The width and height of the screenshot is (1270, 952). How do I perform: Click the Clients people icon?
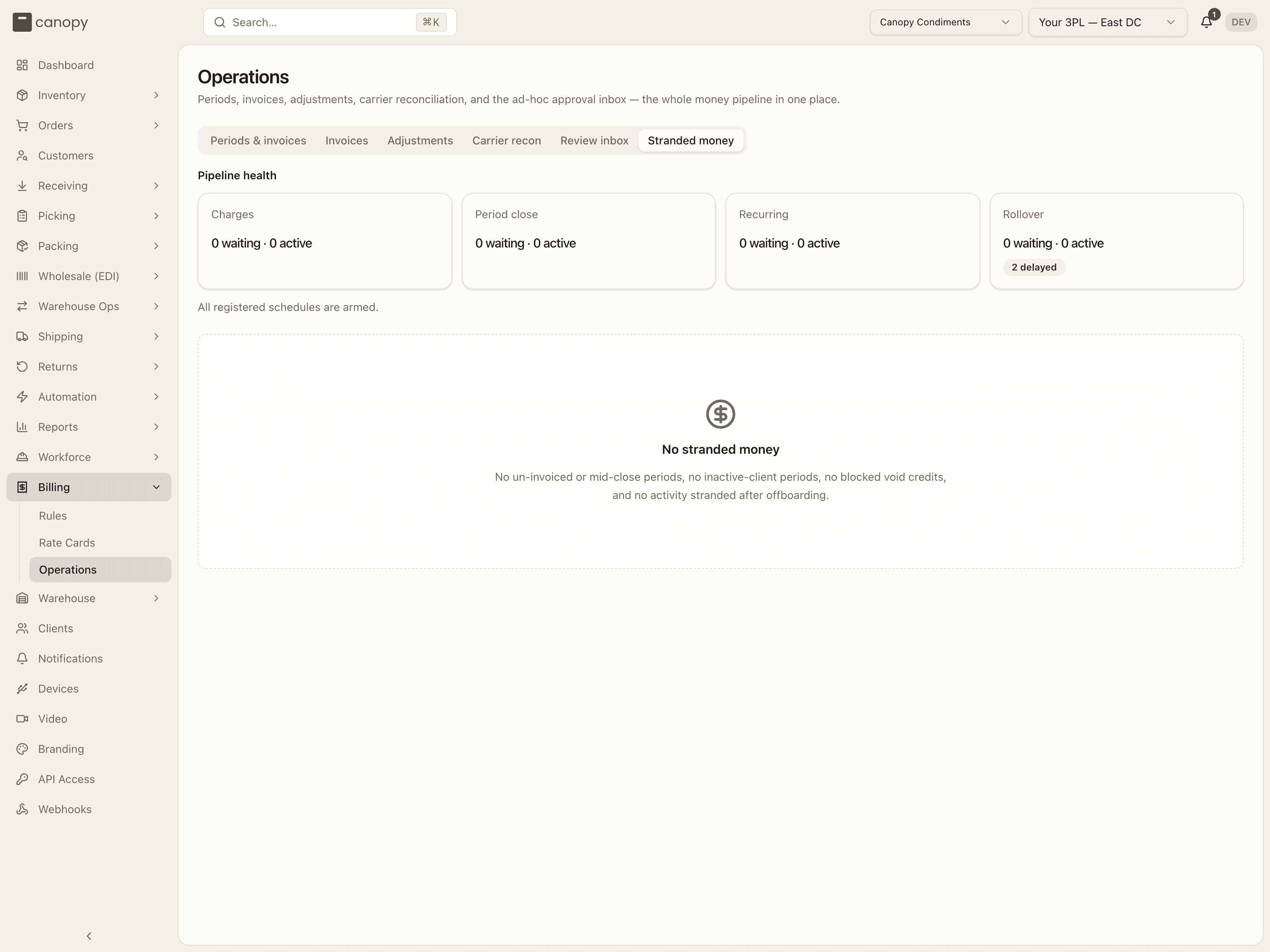22,628
